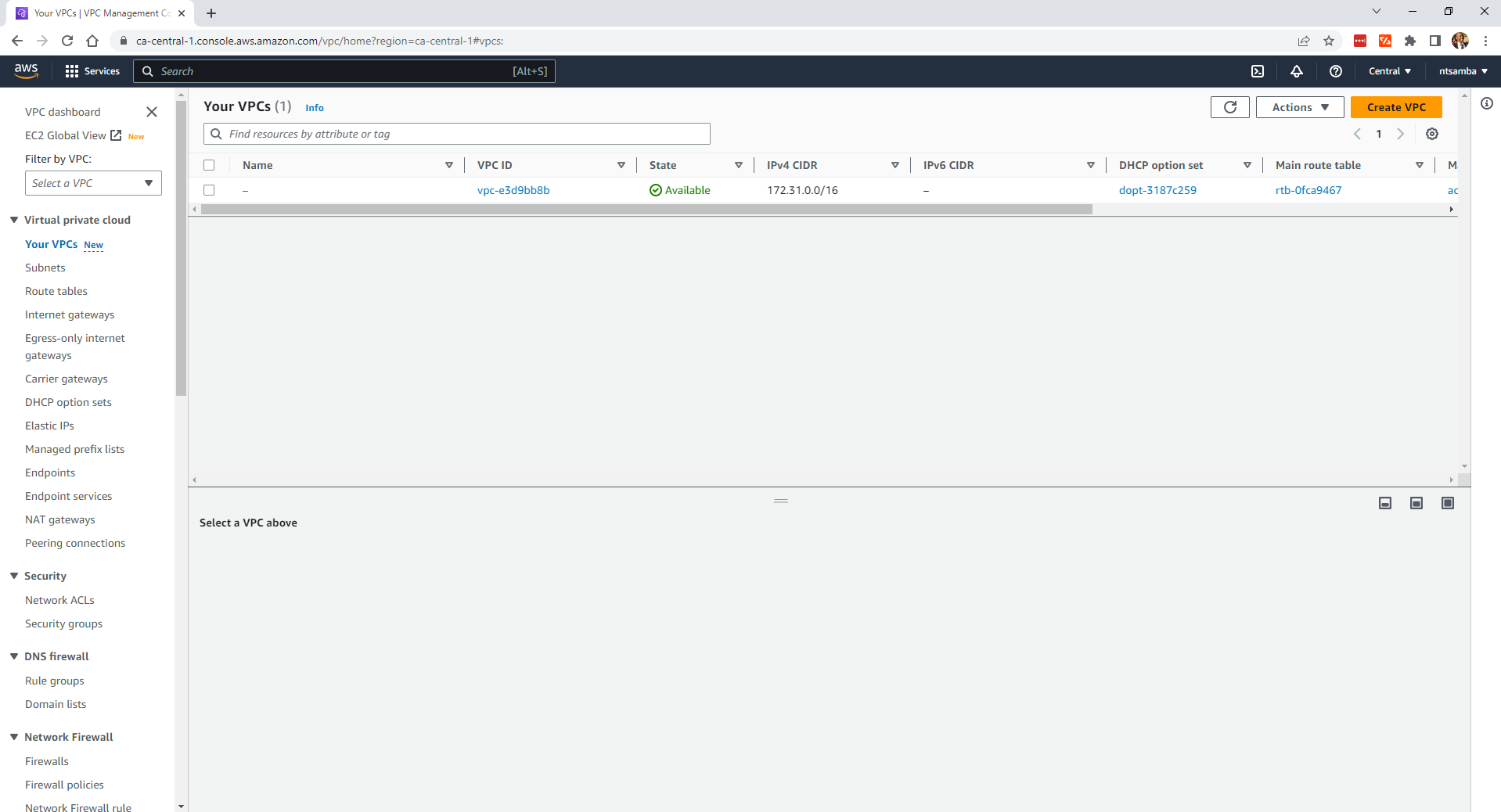This screenshot has height=812, width=1501.
Task: Tick the select-all VPCs header checkbox
Action: point(209,165)
